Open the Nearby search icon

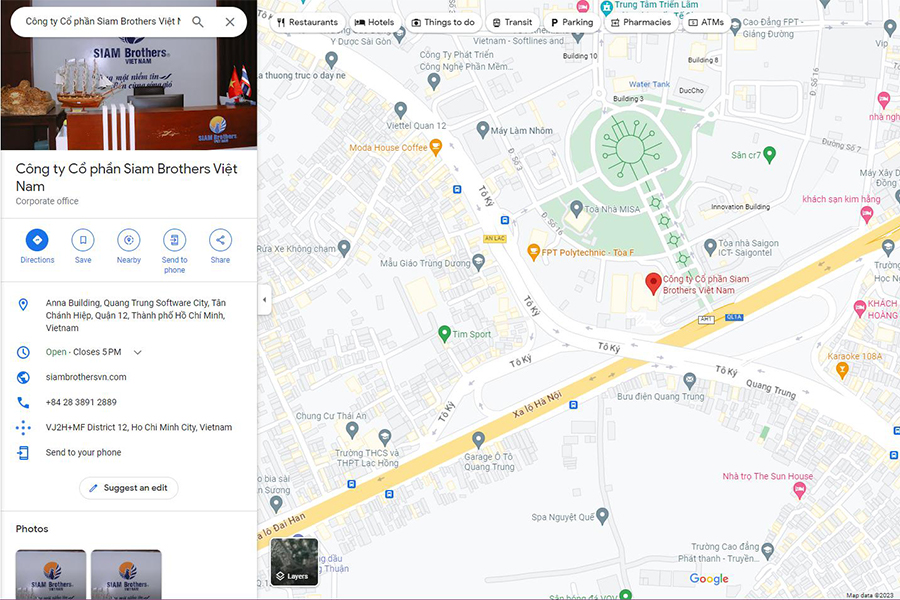[x=129, y=240]
